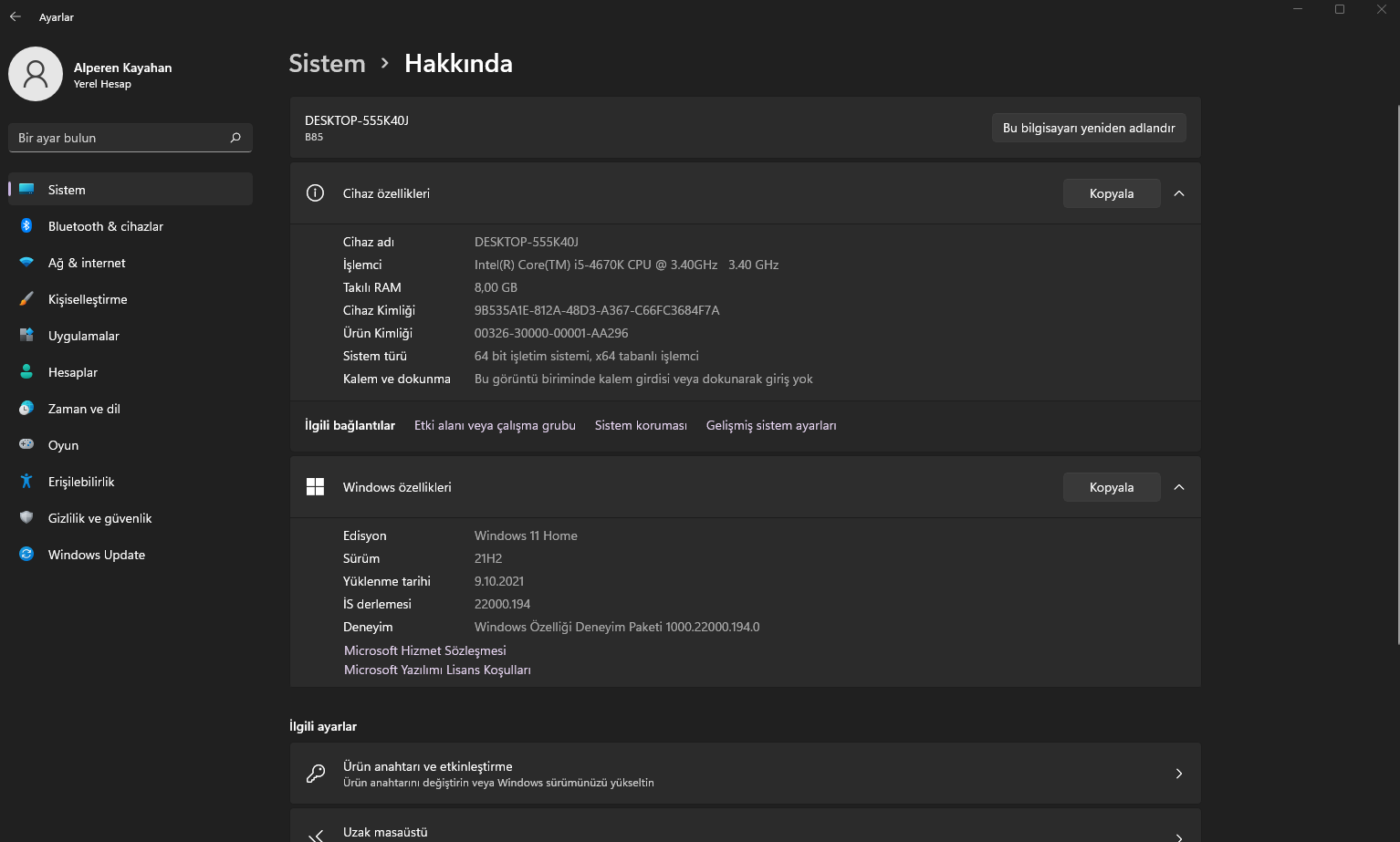Image resolution: width=1400 pixels, height=842 pixels.
Task: Click the Hesaplar person icon
Action: 27,372
